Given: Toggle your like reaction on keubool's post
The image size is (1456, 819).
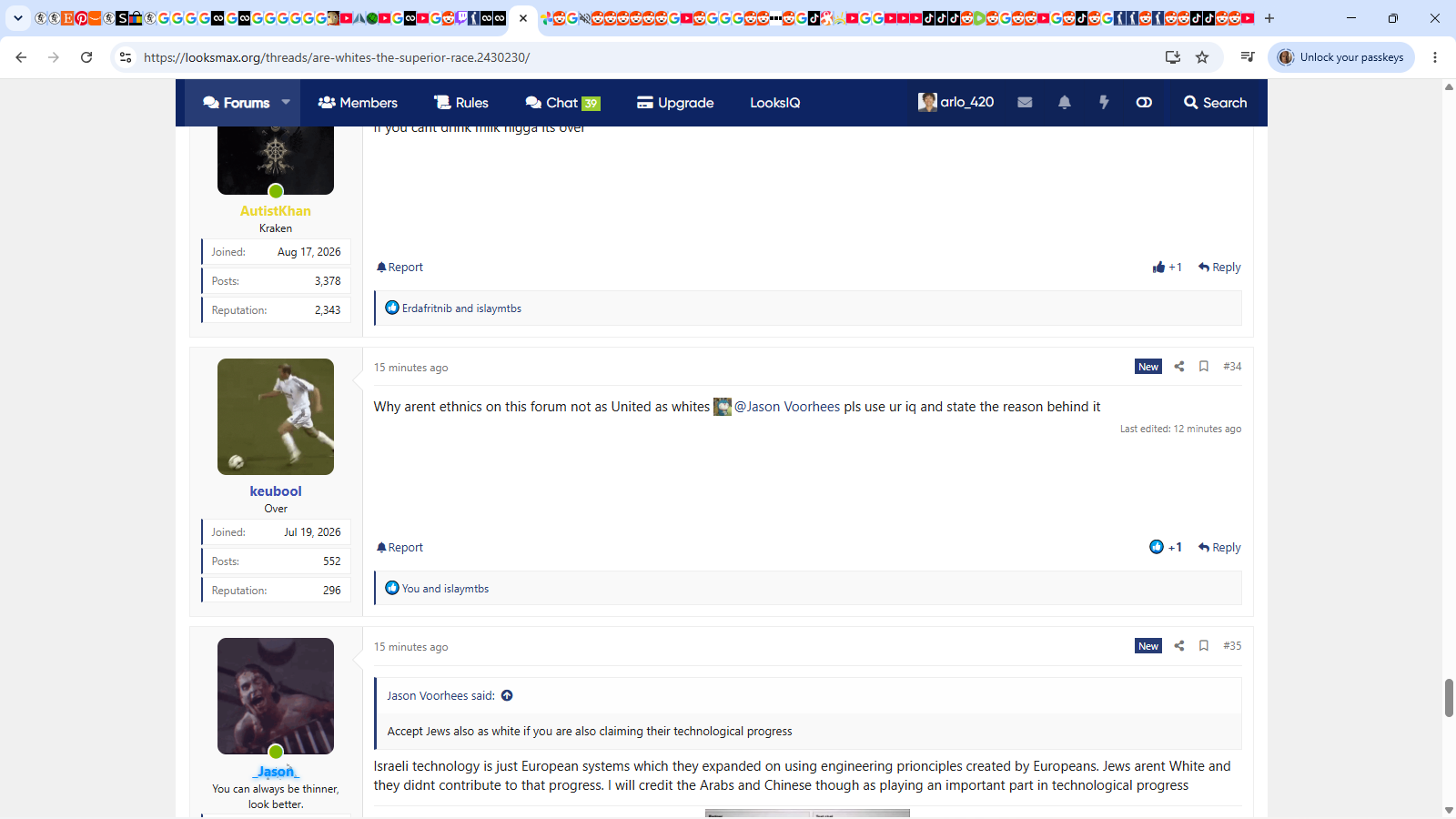Looking at the screenshot, I should [x=1166, y=548].
